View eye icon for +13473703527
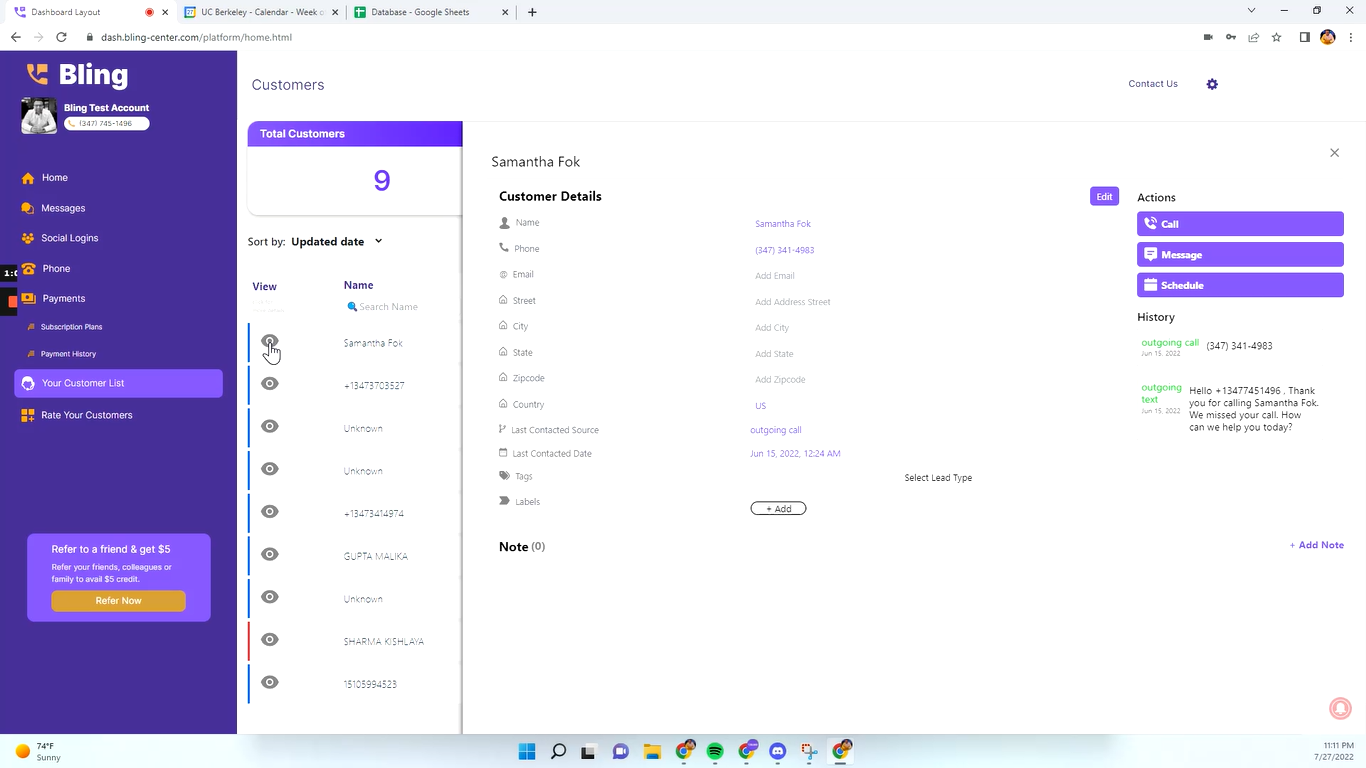 coord(270,384)
